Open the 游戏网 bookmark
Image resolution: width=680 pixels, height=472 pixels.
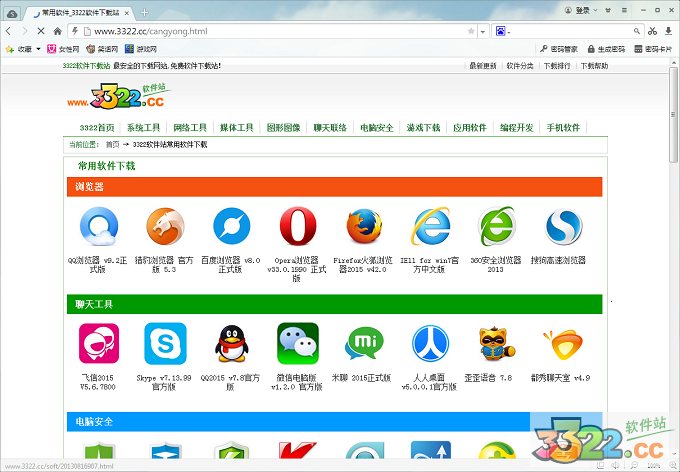point(141,49)
